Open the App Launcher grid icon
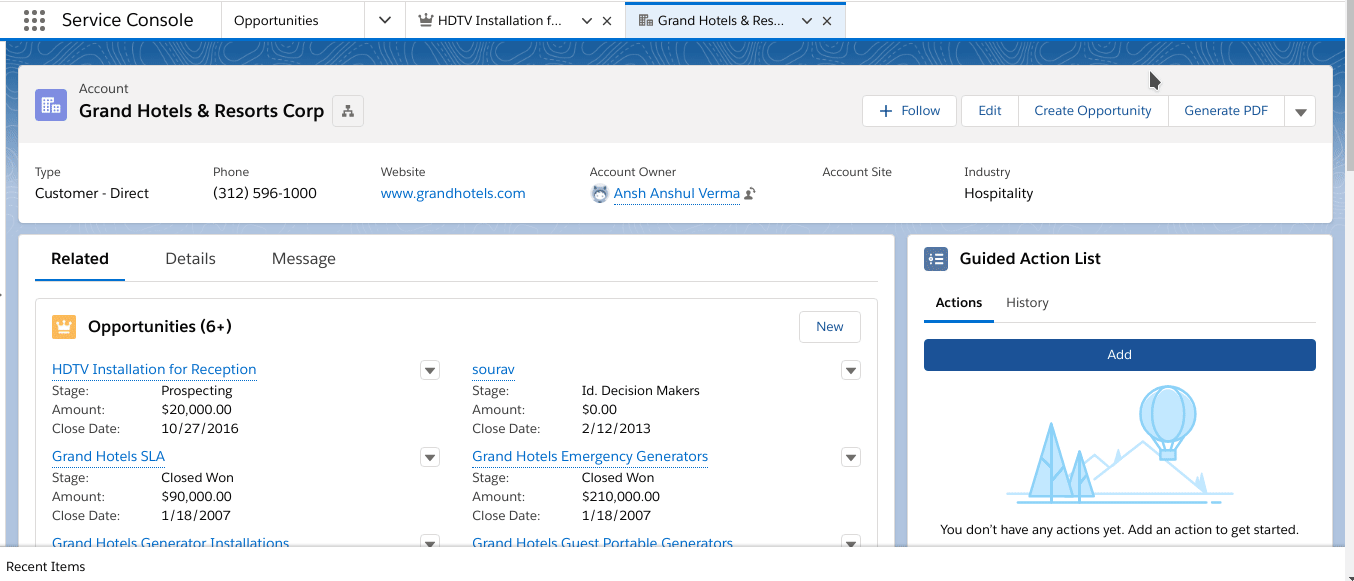 tap(34, 20)
